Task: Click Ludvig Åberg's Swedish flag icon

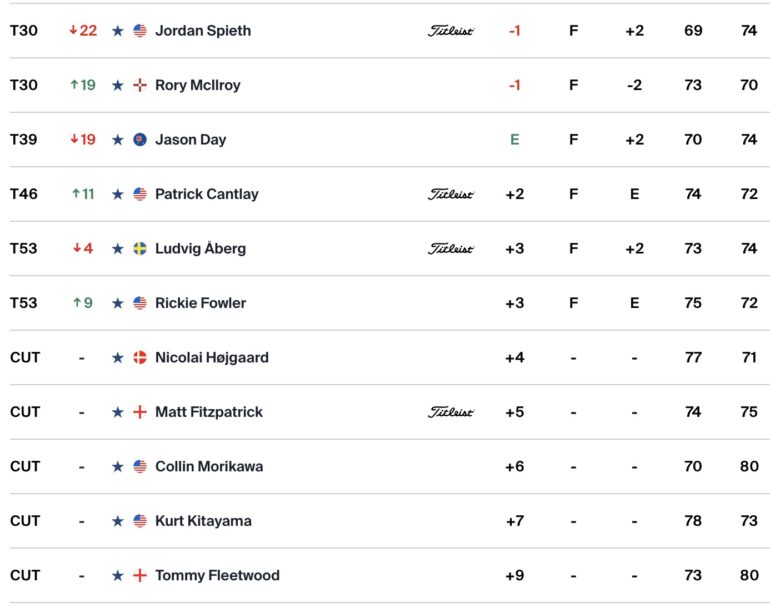Action: click(x=140, y=249)
